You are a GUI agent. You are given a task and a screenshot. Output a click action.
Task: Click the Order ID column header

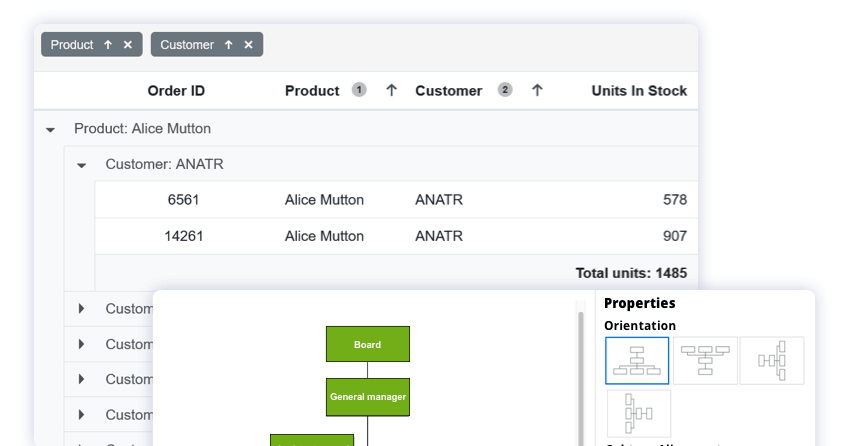[176, 91]
